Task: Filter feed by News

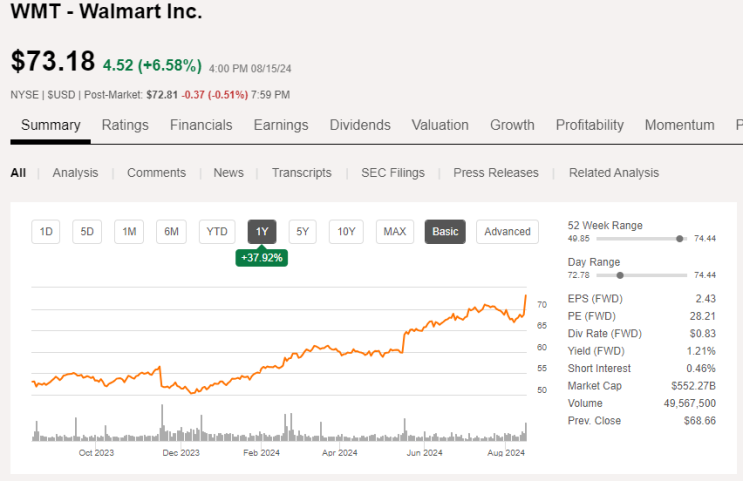Action: pyautogui.click(x=228, y=173)
